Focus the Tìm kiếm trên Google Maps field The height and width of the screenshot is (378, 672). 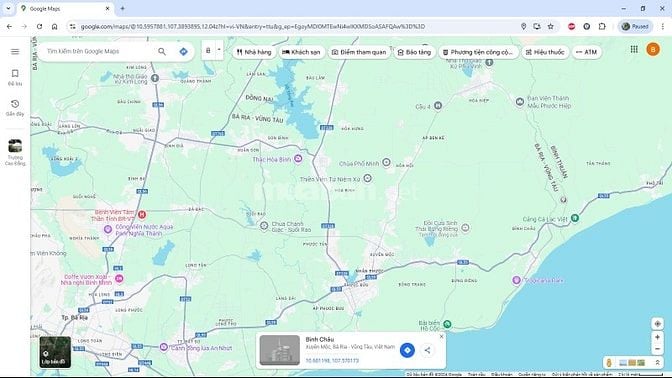tap(99, 51)
